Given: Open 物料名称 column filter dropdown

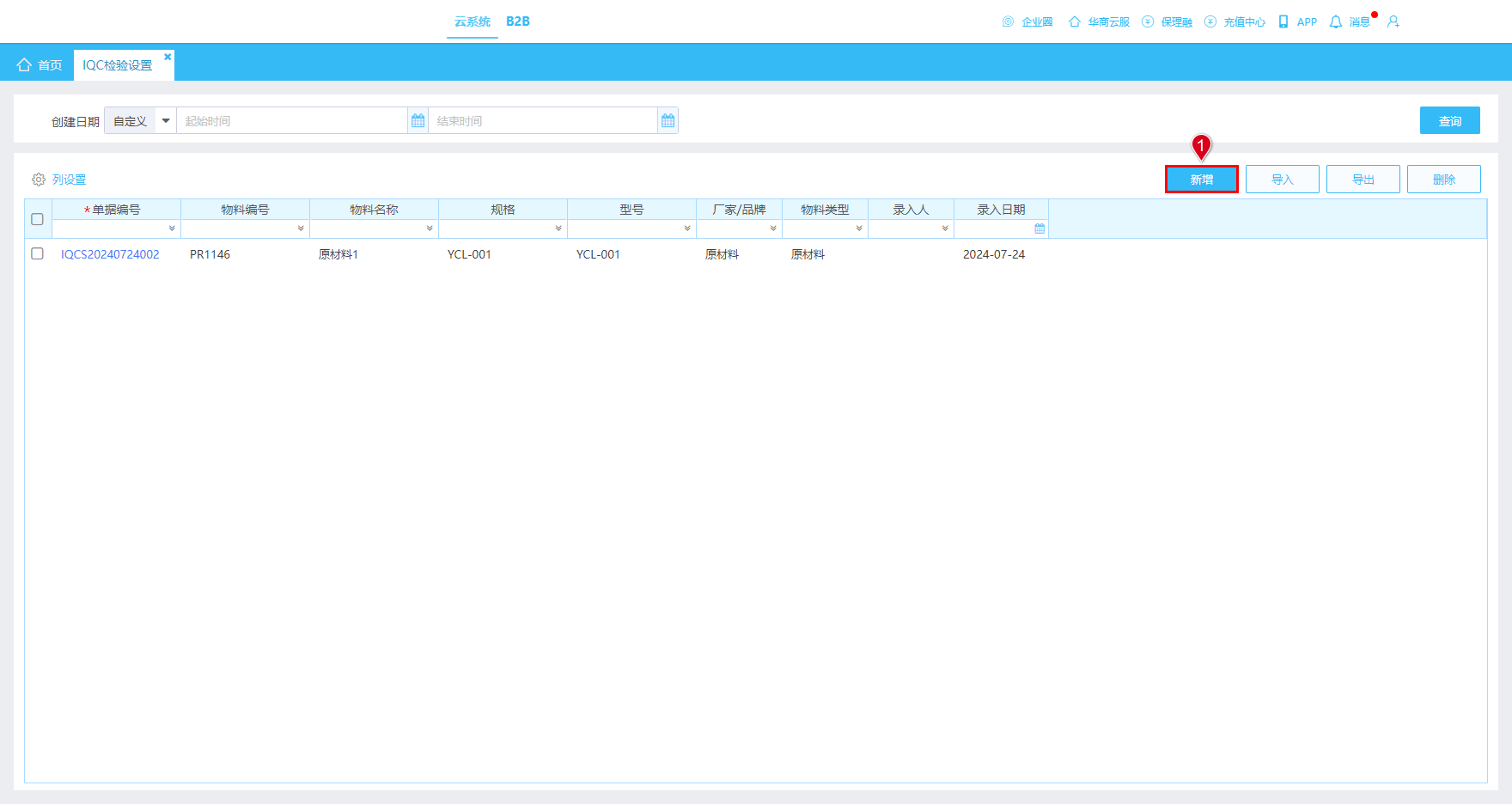Looking at the screenshot, I should point(430,228).
